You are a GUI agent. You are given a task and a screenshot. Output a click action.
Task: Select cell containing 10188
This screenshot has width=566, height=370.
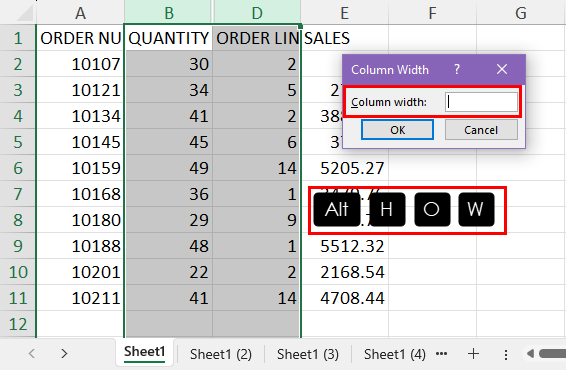coord(80,246)
